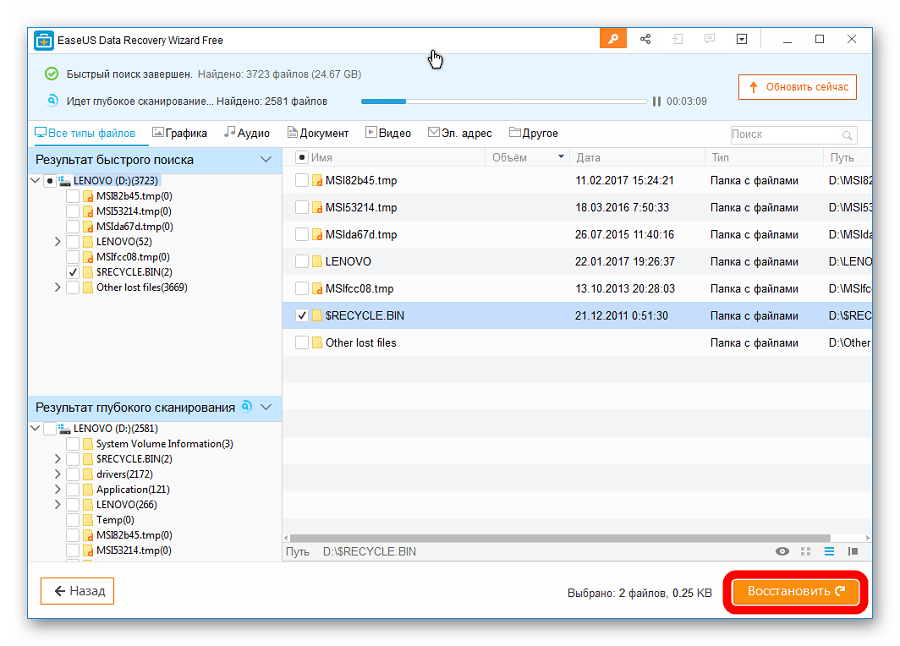Screen dimensions: 900x646
Task: Check the Other lost files row checkbox
Action: 301,343
